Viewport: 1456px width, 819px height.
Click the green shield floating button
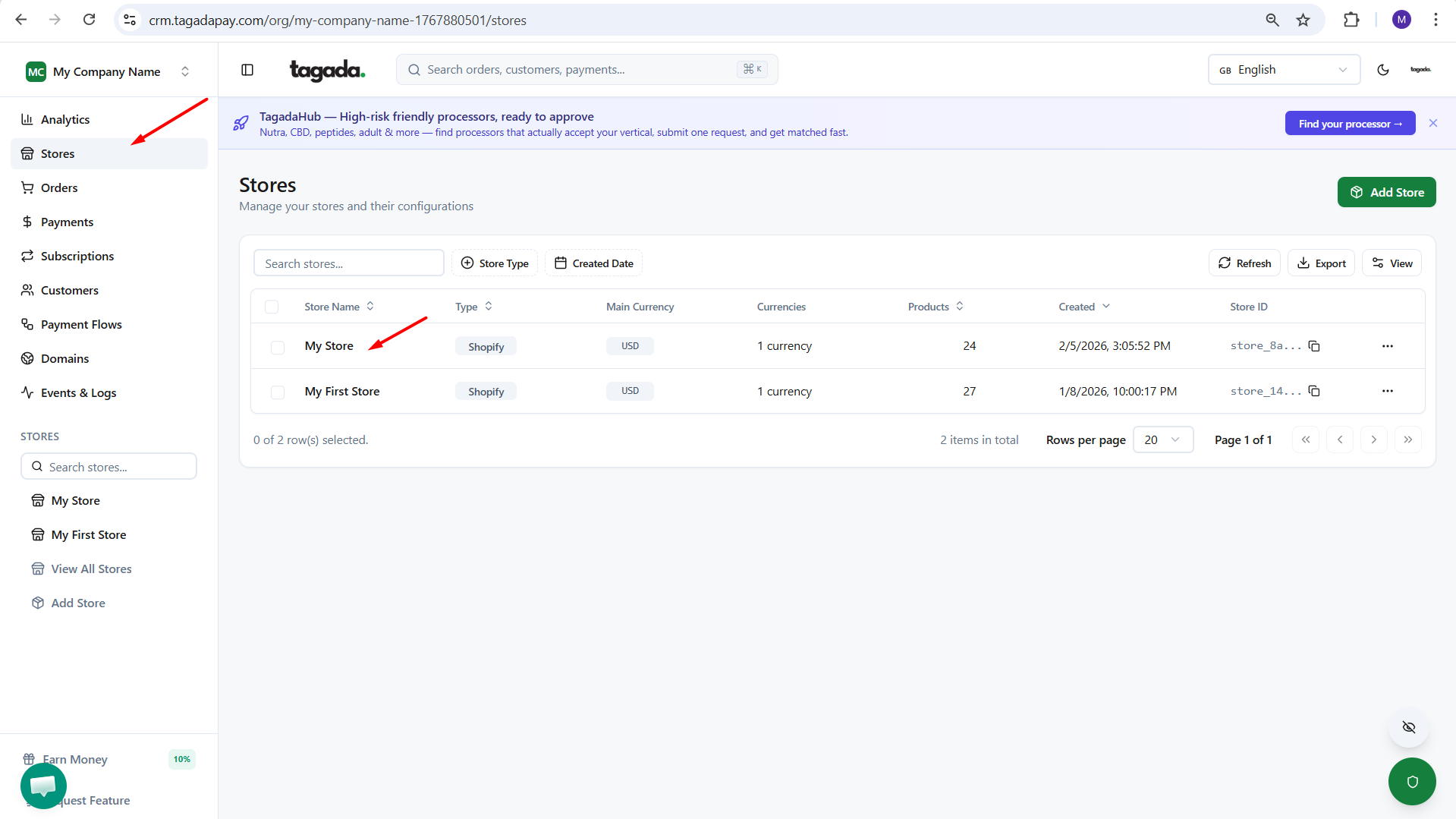click(x=1411, y=781)
